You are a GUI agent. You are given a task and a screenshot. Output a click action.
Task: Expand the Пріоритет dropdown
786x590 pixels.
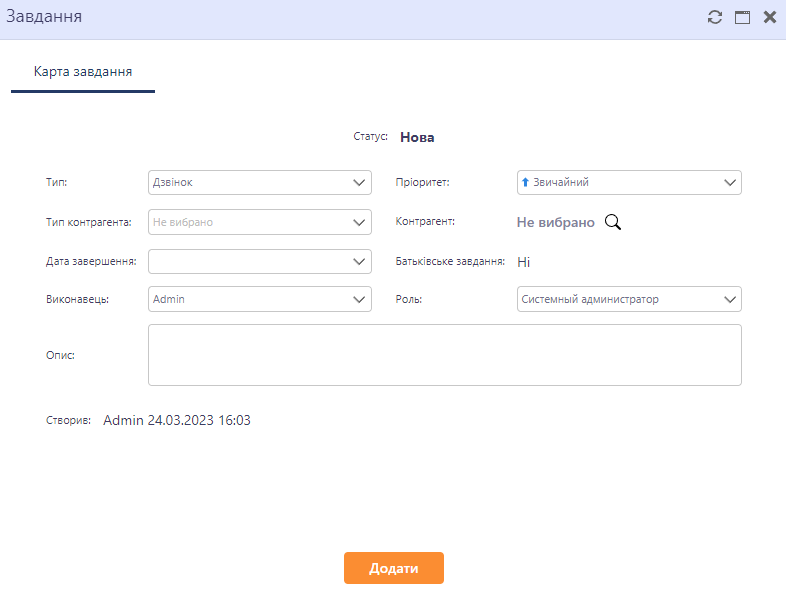tap(629, 183)
